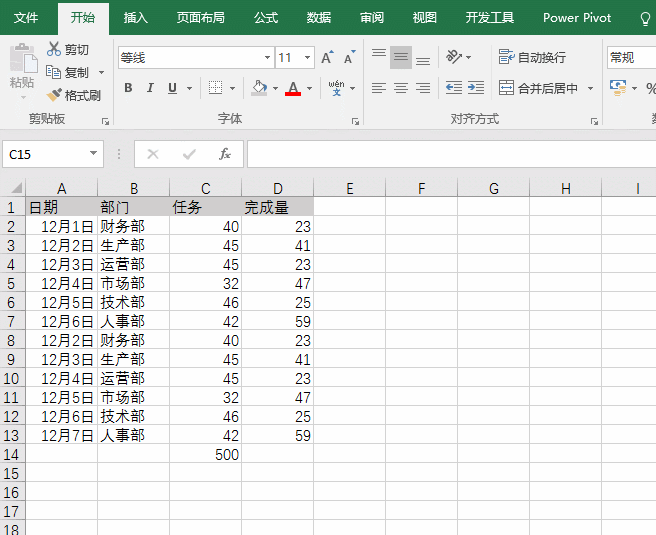
Task: Click the increase font size icon
Action: click(327, 58)
